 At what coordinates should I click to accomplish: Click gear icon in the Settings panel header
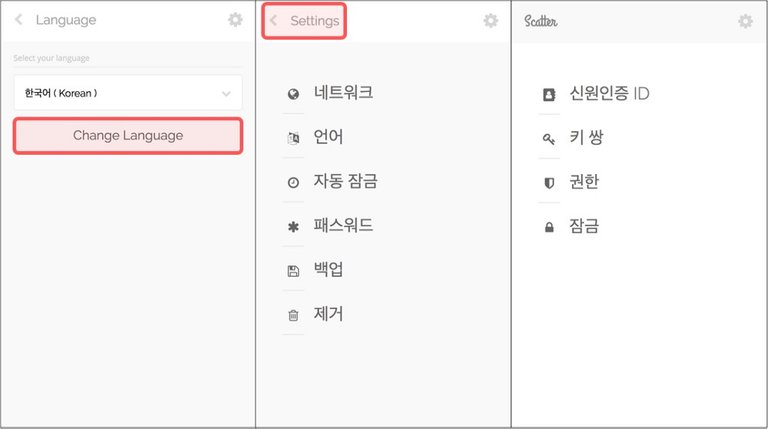point(490,21)
